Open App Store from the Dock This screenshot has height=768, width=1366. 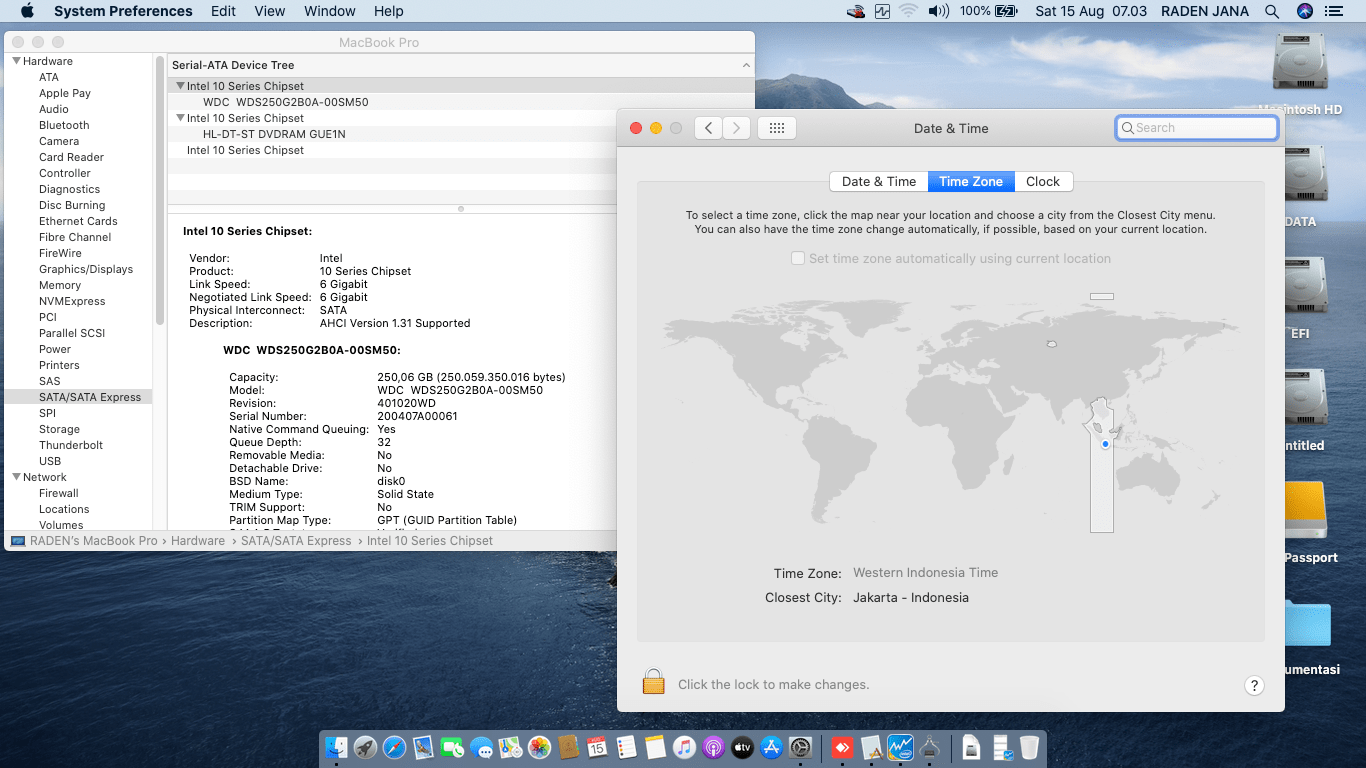(x=772, y=747)
